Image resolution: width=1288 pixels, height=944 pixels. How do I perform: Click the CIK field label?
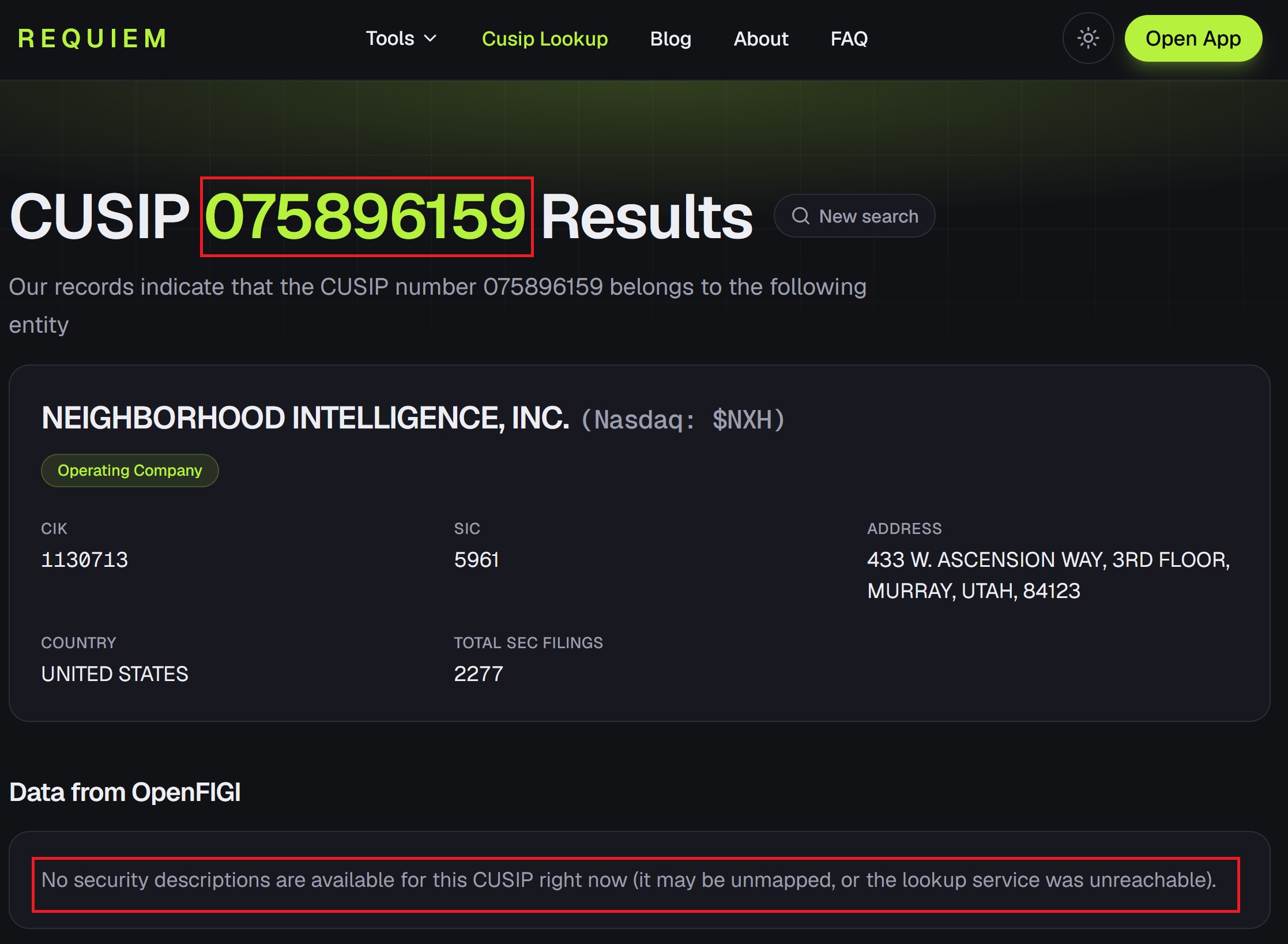pos(54,529)
